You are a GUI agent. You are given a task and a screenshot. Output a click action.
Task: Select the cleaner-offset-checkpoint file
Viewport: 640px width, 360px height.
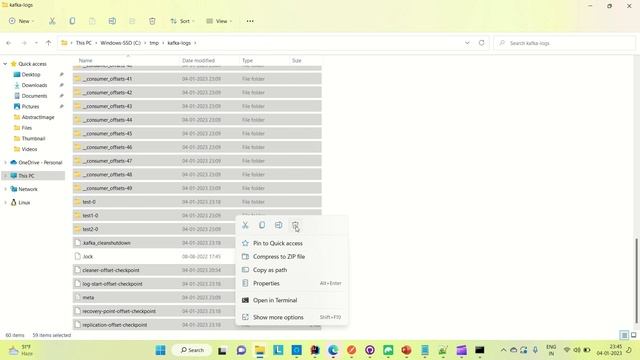[x=197, y=270]
